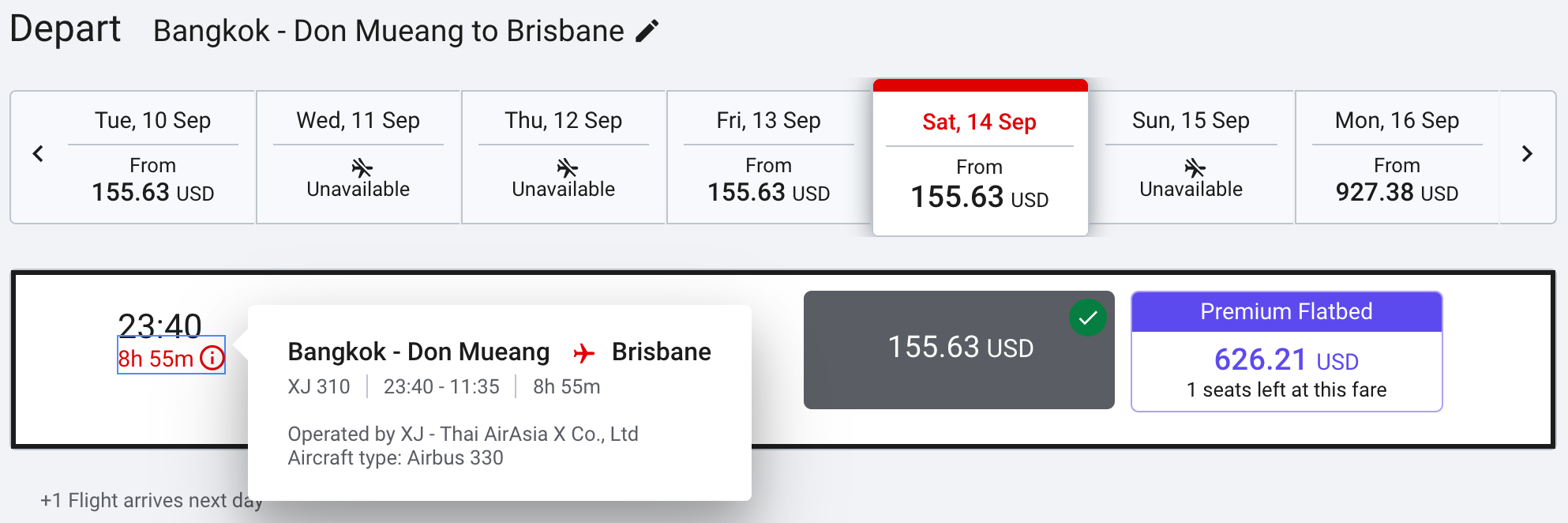Toggle the green checkmark on the selected fare
Viewport: 1568px width, 523px height.
1087,318
